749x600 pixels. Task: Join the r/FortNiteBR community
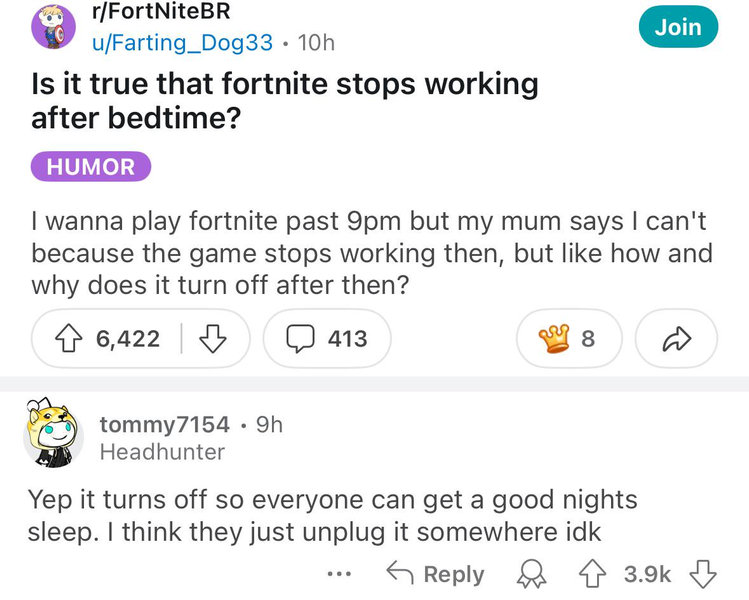point(678,27)
